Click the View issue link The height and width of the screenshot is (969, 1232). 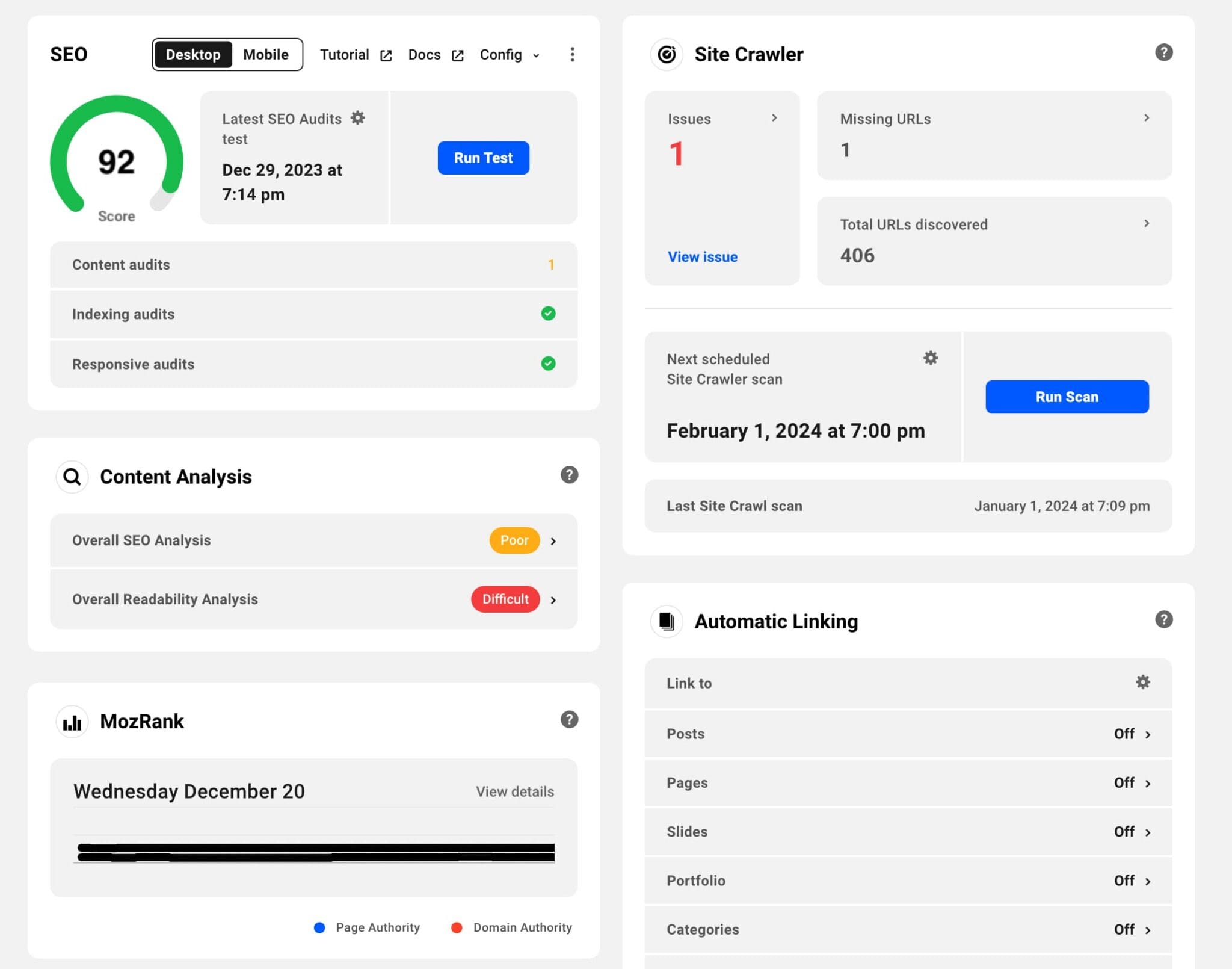click(x=701, y=256)
